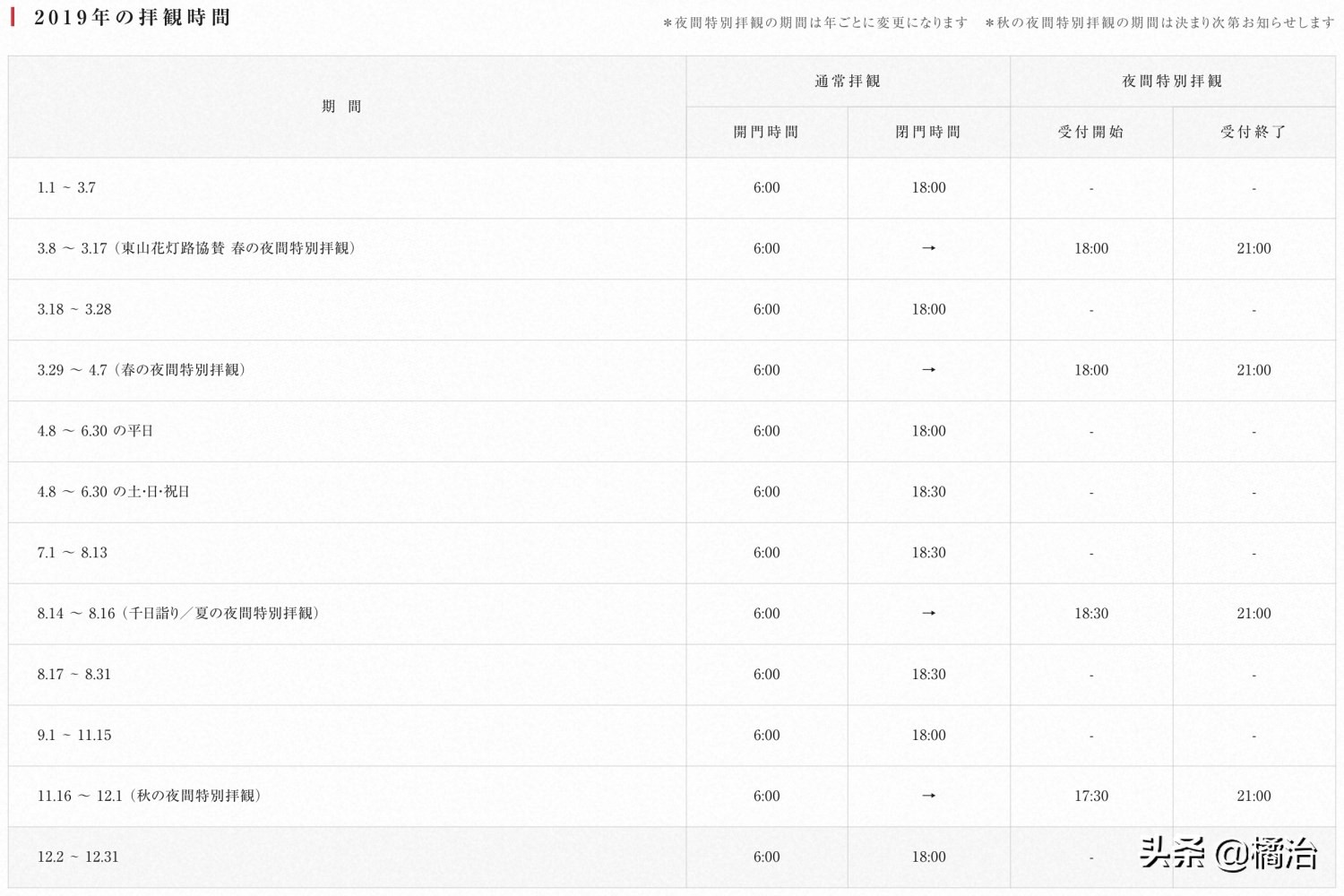
Task: Click the closing-time arrow for 3.8 ~ 3.17
Action: tap(929, 248)
